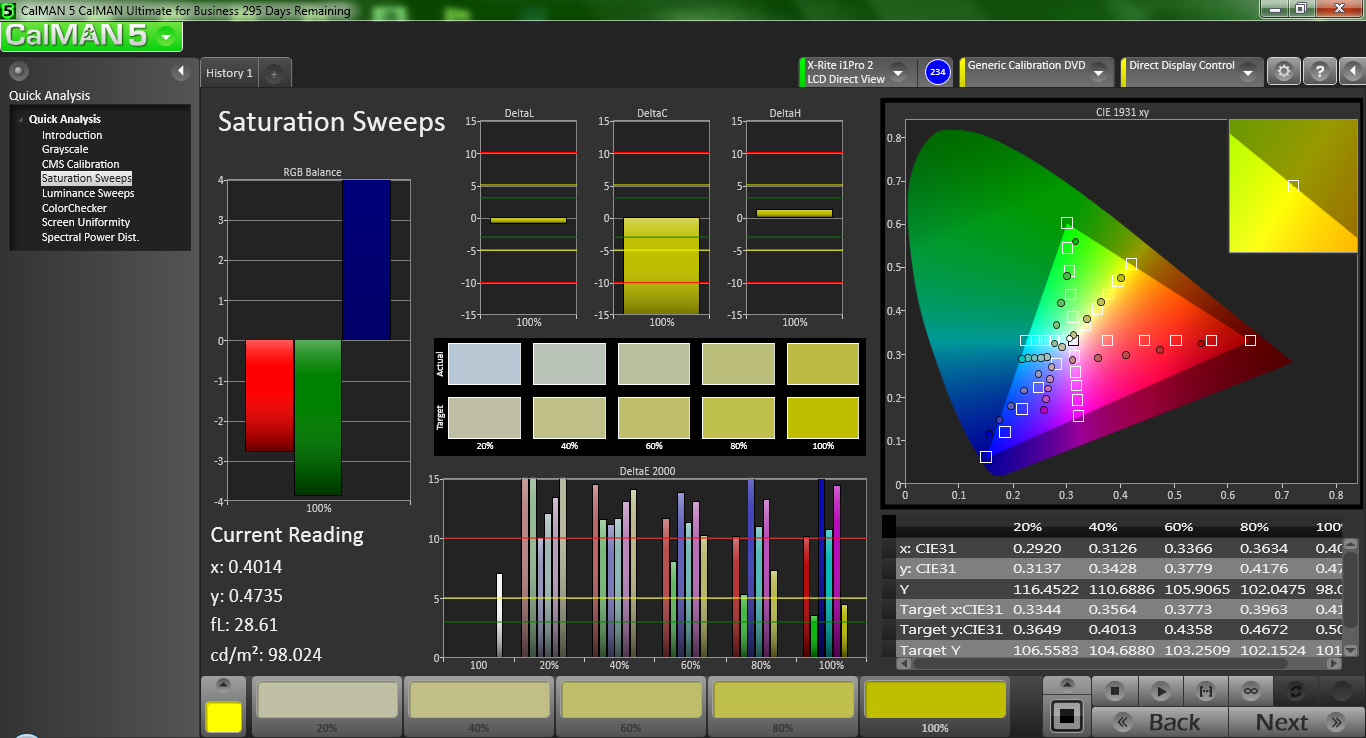The image size is (1366, 738).
Task: Switch to the History 1 tab
Action: 229,73
